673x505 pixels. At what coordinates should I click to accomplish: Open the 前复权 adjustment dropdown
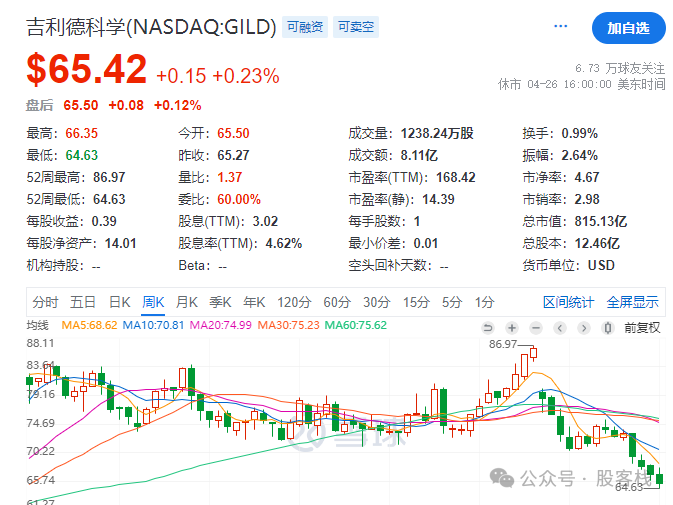click(642, 328)
